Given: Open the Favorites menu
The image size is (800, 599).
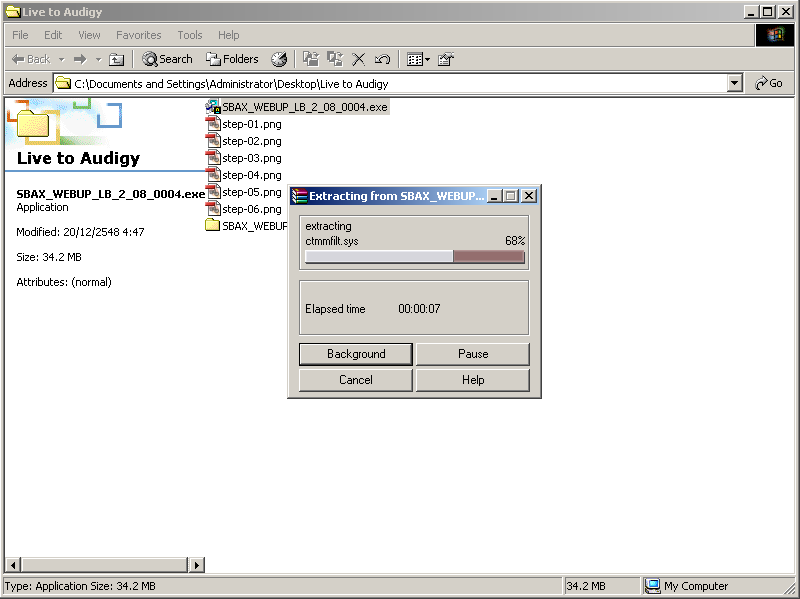Looking at the screenshot, I should pos(139,35).
